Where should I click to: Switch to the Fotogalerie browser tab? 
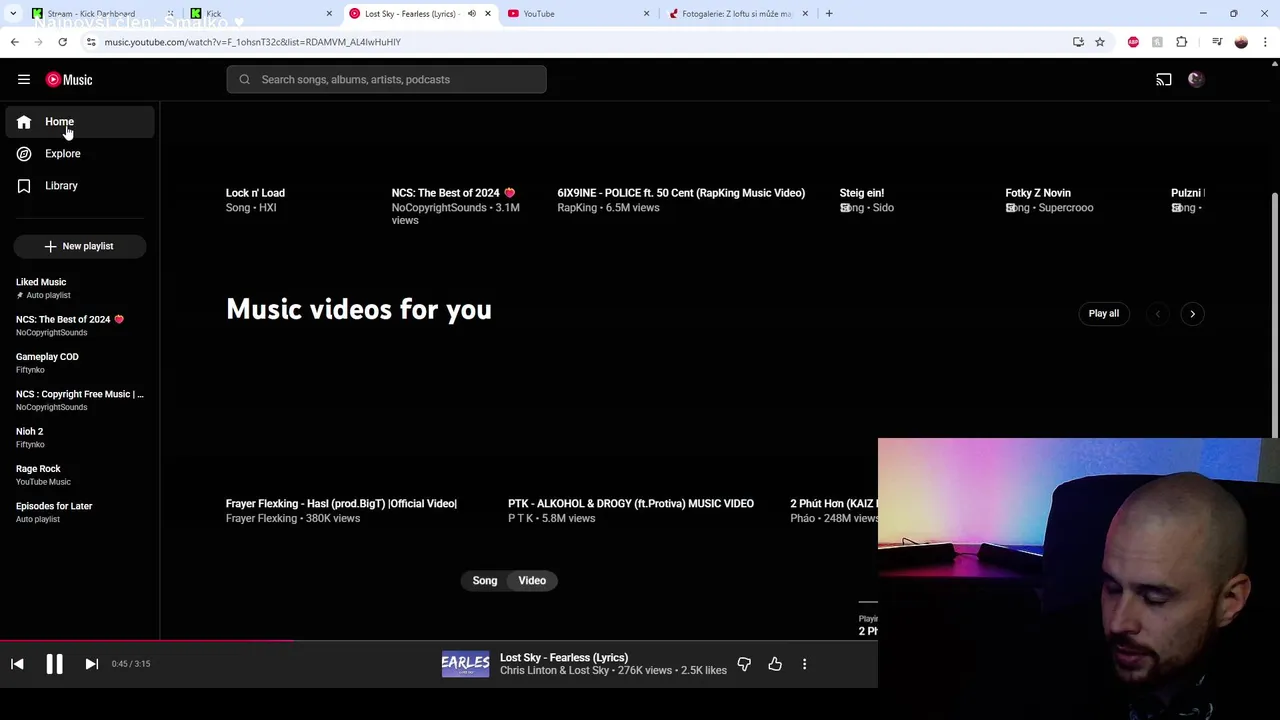pyautogui.click(x=737, y=14)
